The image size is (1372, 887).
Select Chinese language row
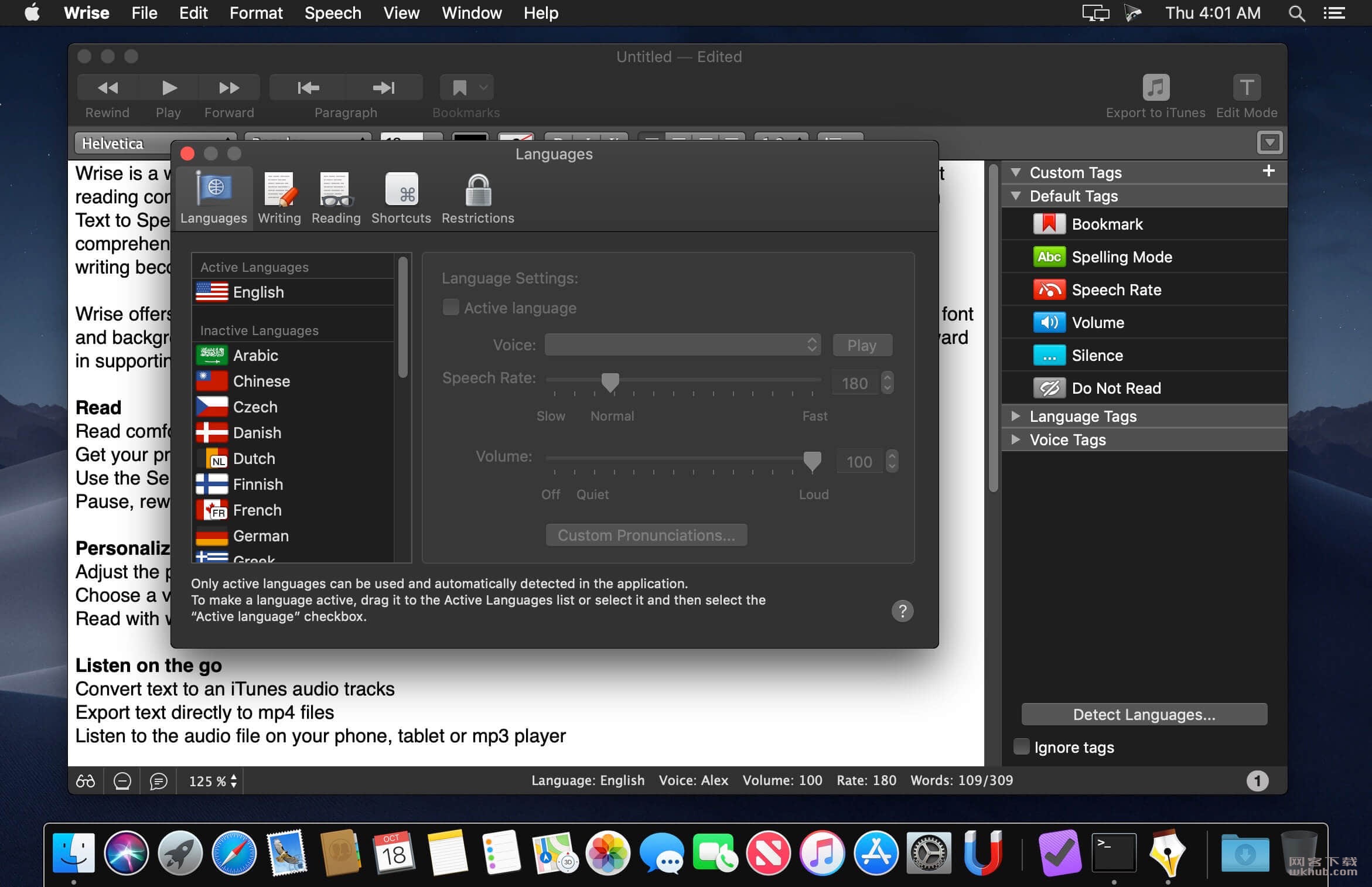293,381
